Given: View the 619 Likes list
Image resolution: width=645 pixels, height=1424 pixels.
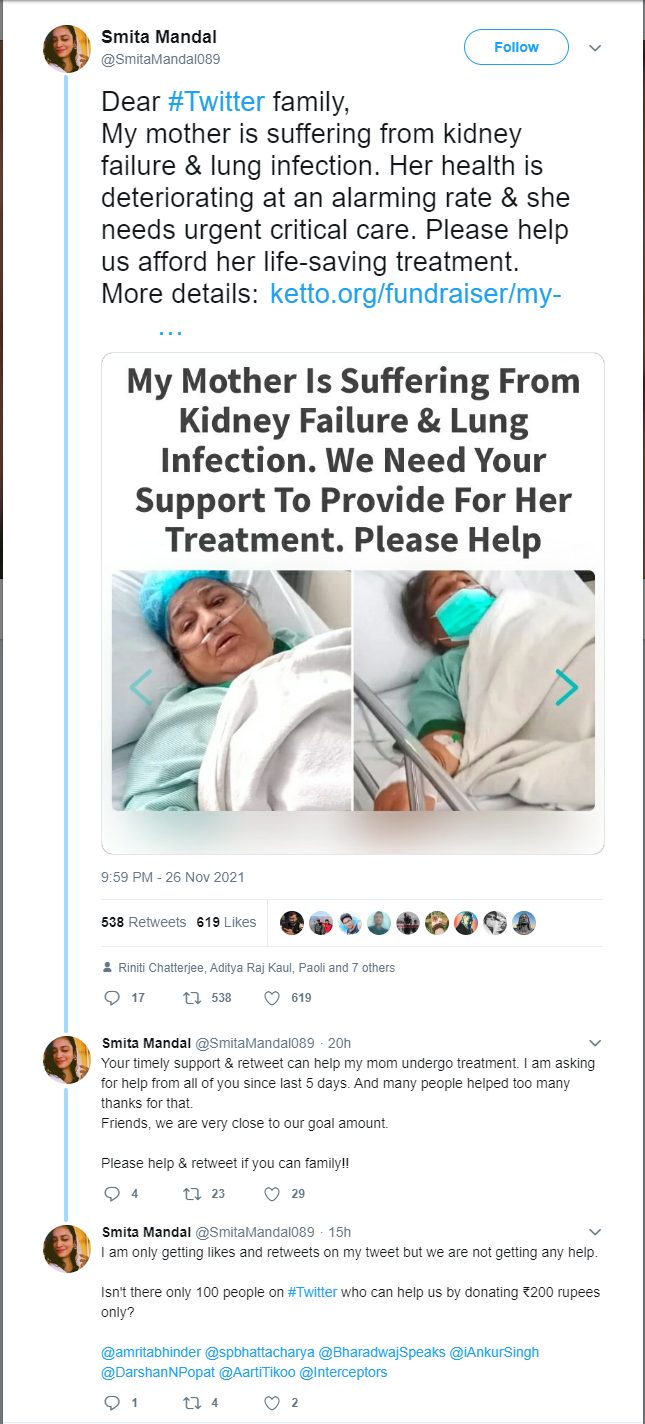Looking at the screenshot, I should (x=226, y=922).
